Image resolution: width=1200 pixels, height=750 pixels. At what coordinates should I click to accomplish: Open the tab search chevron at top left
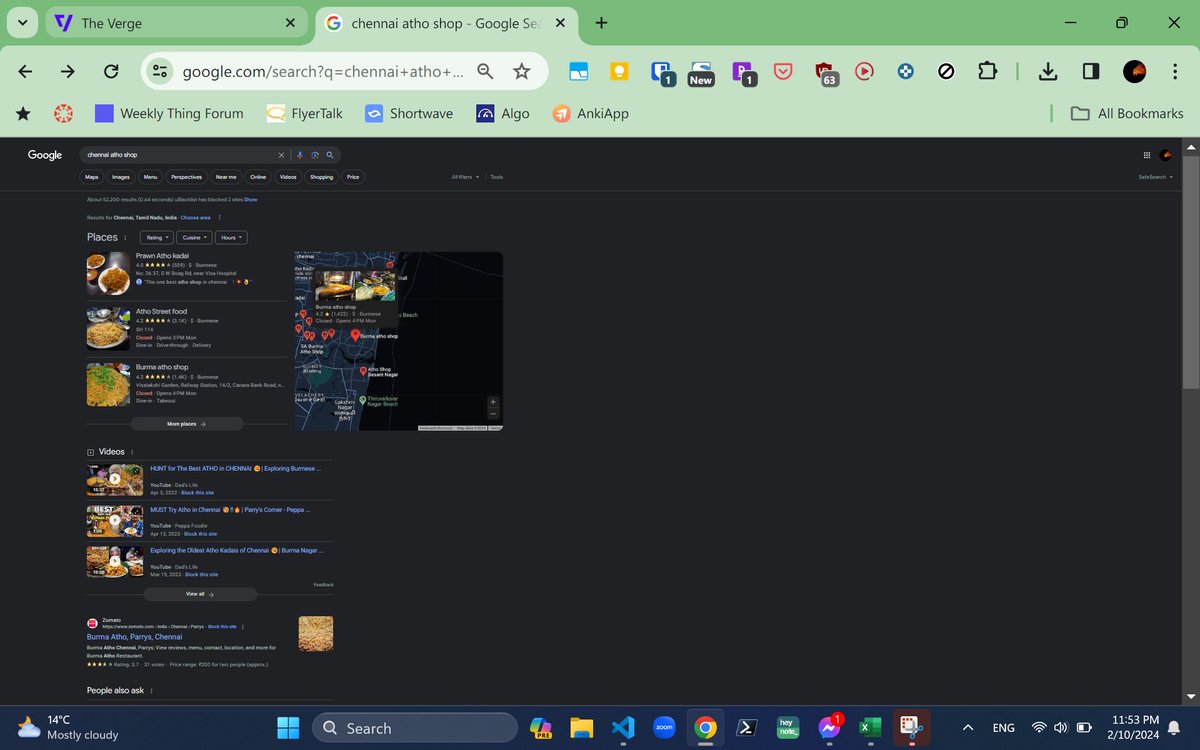22,23
